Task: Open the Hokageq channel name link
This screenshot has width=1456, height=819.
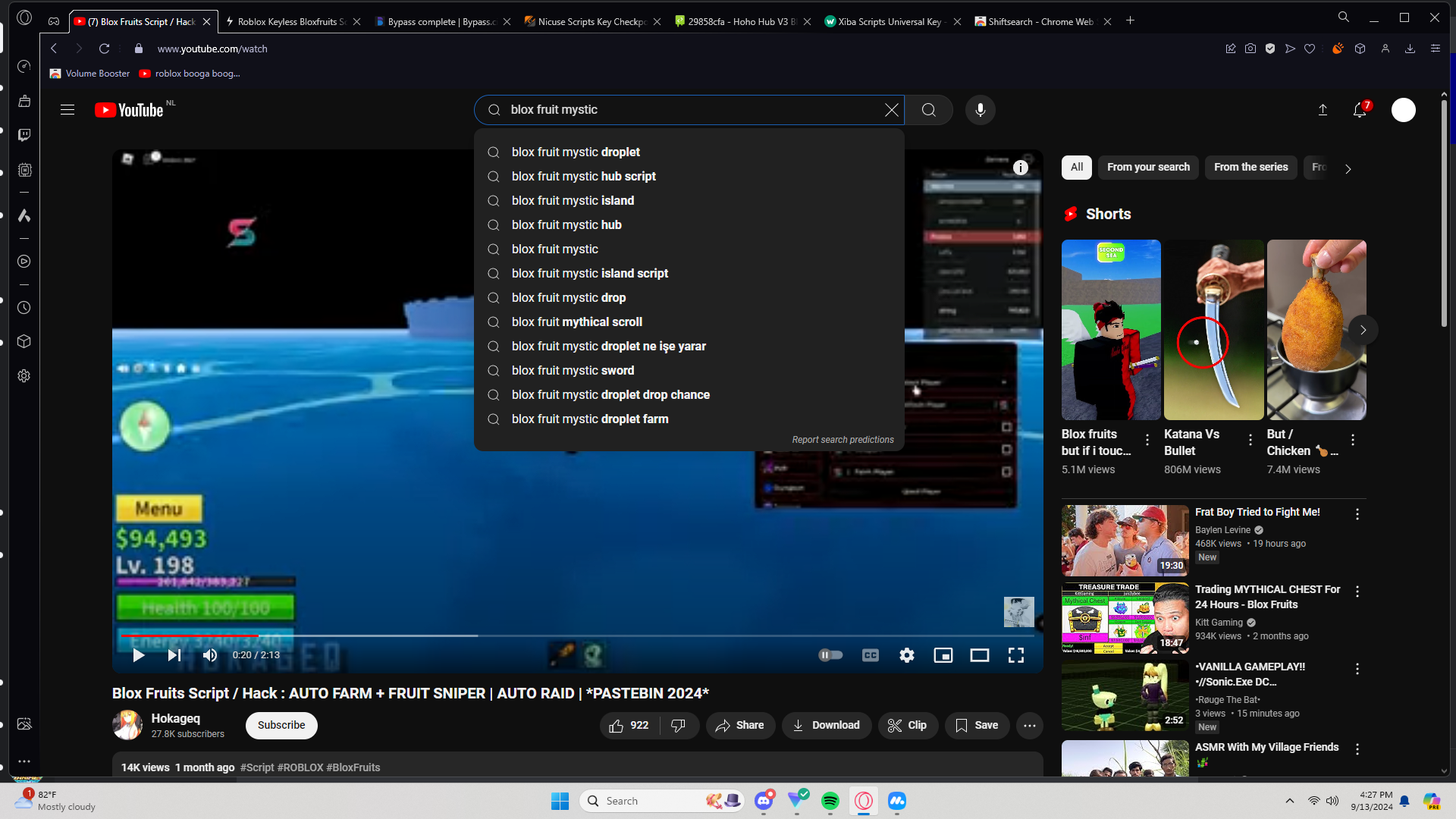Action: [x=176, y=718]
